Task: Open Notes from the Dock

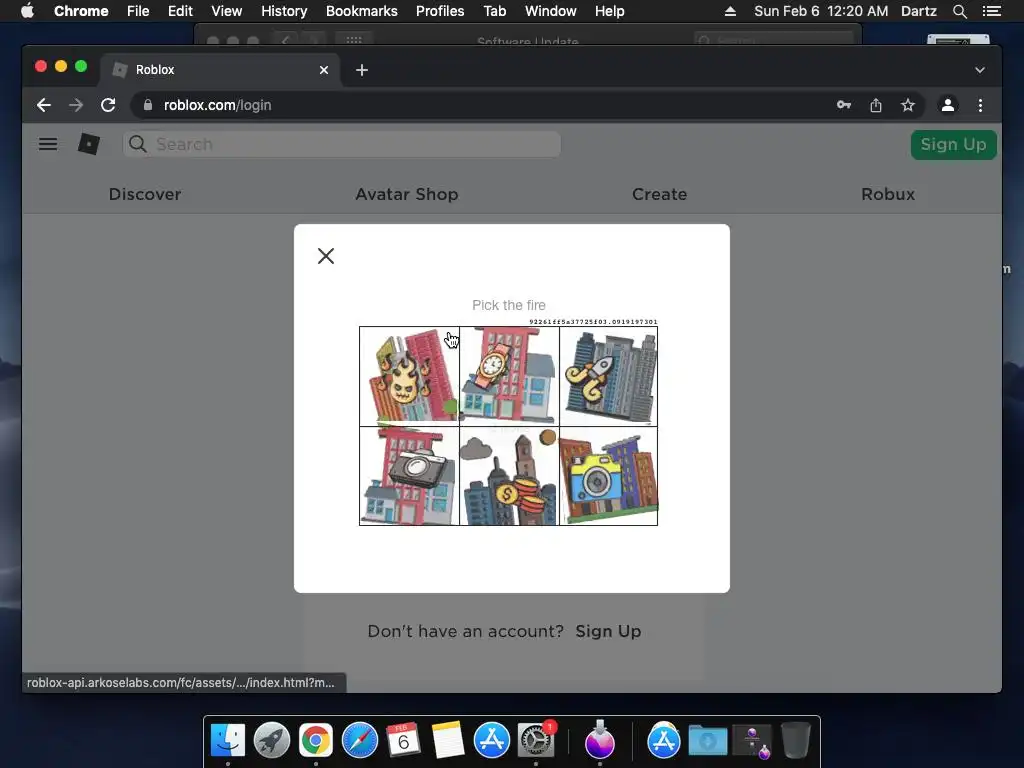Action: click(448, 740)
